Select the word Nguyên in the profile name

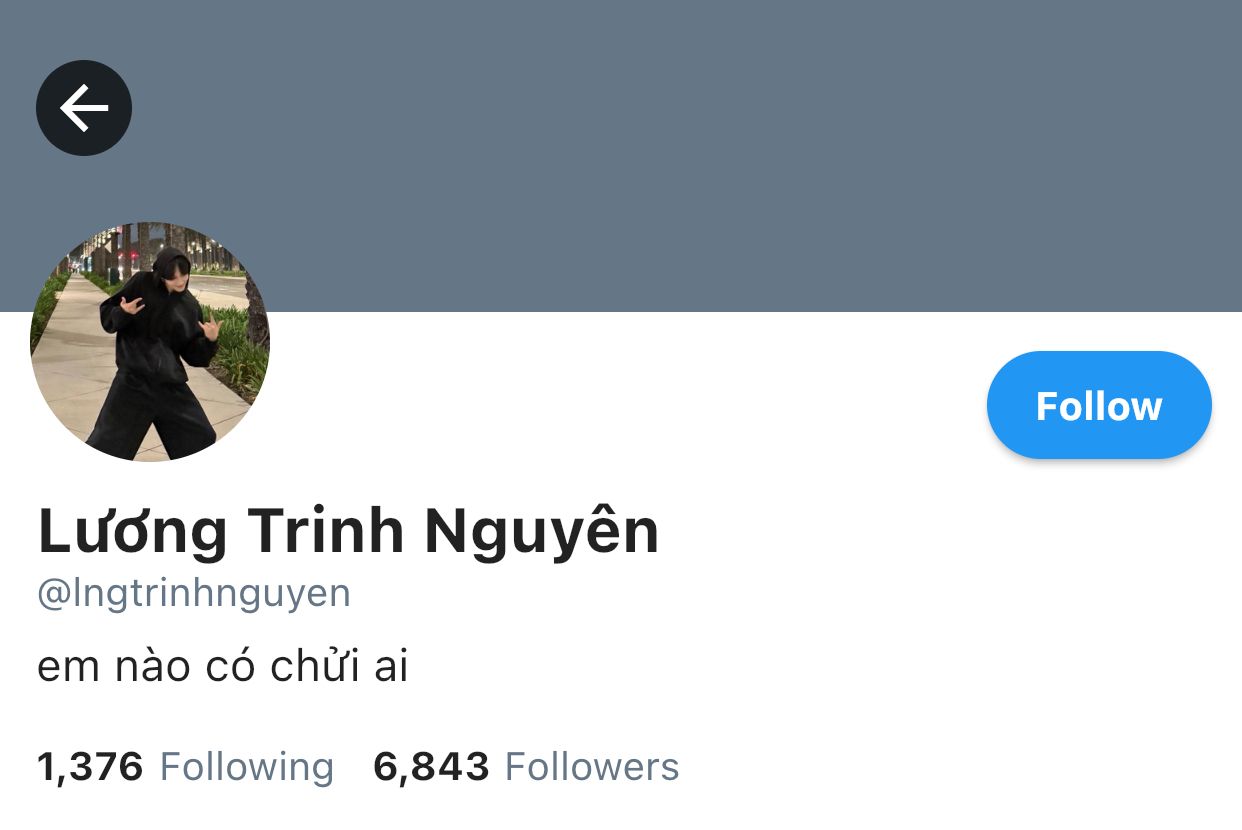tap(542, 533)
